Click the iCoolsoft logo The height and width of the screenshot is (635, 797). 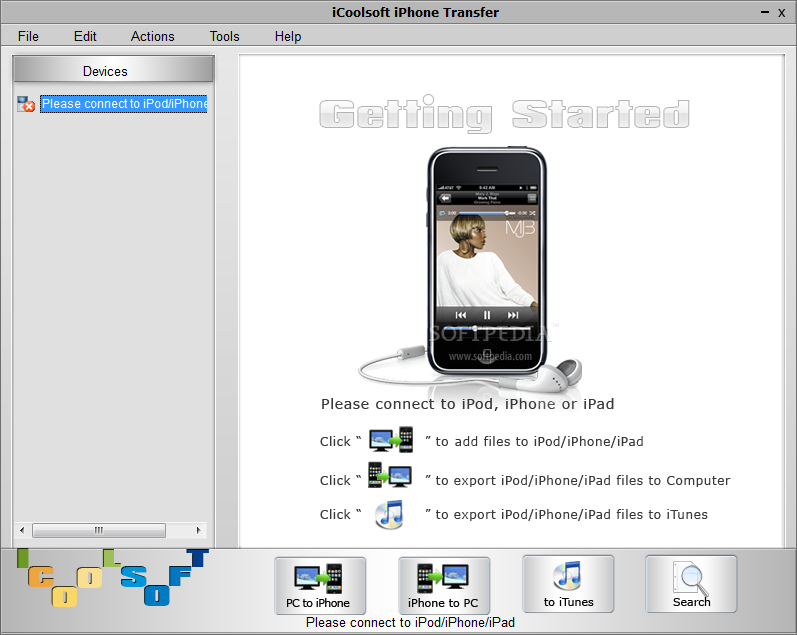click(113, 577)
